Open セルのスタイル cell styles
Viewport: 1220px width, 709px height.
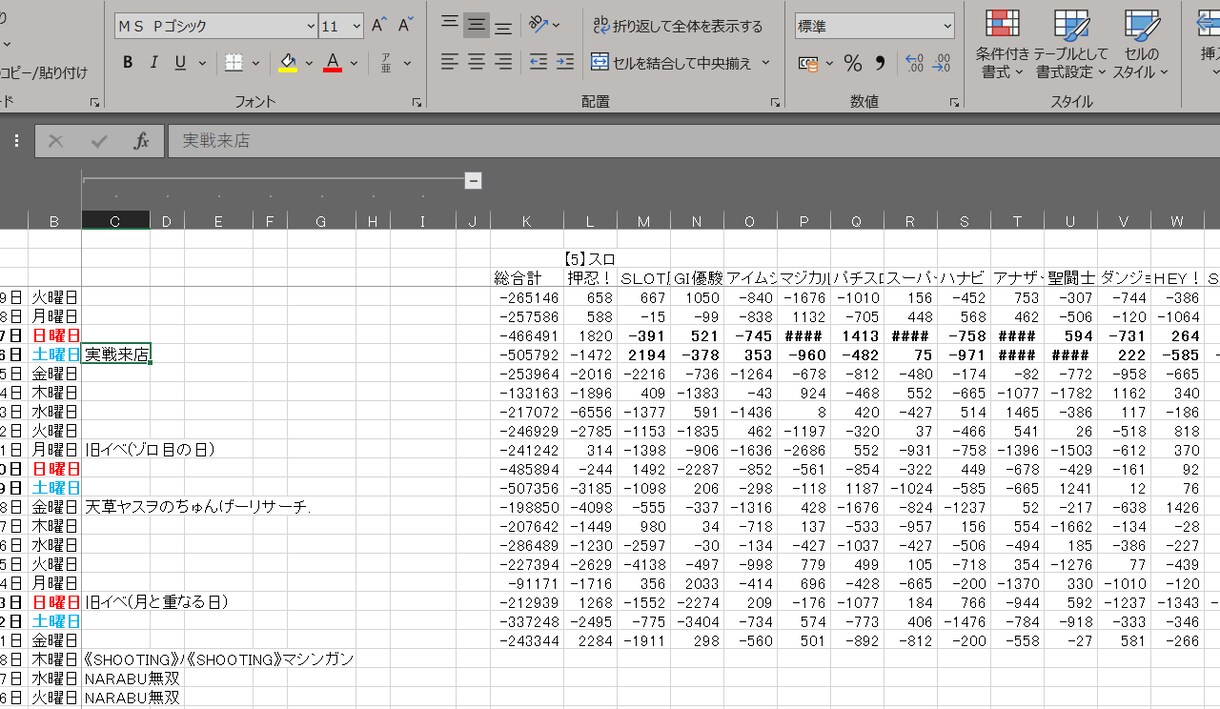coord(1141,44)
